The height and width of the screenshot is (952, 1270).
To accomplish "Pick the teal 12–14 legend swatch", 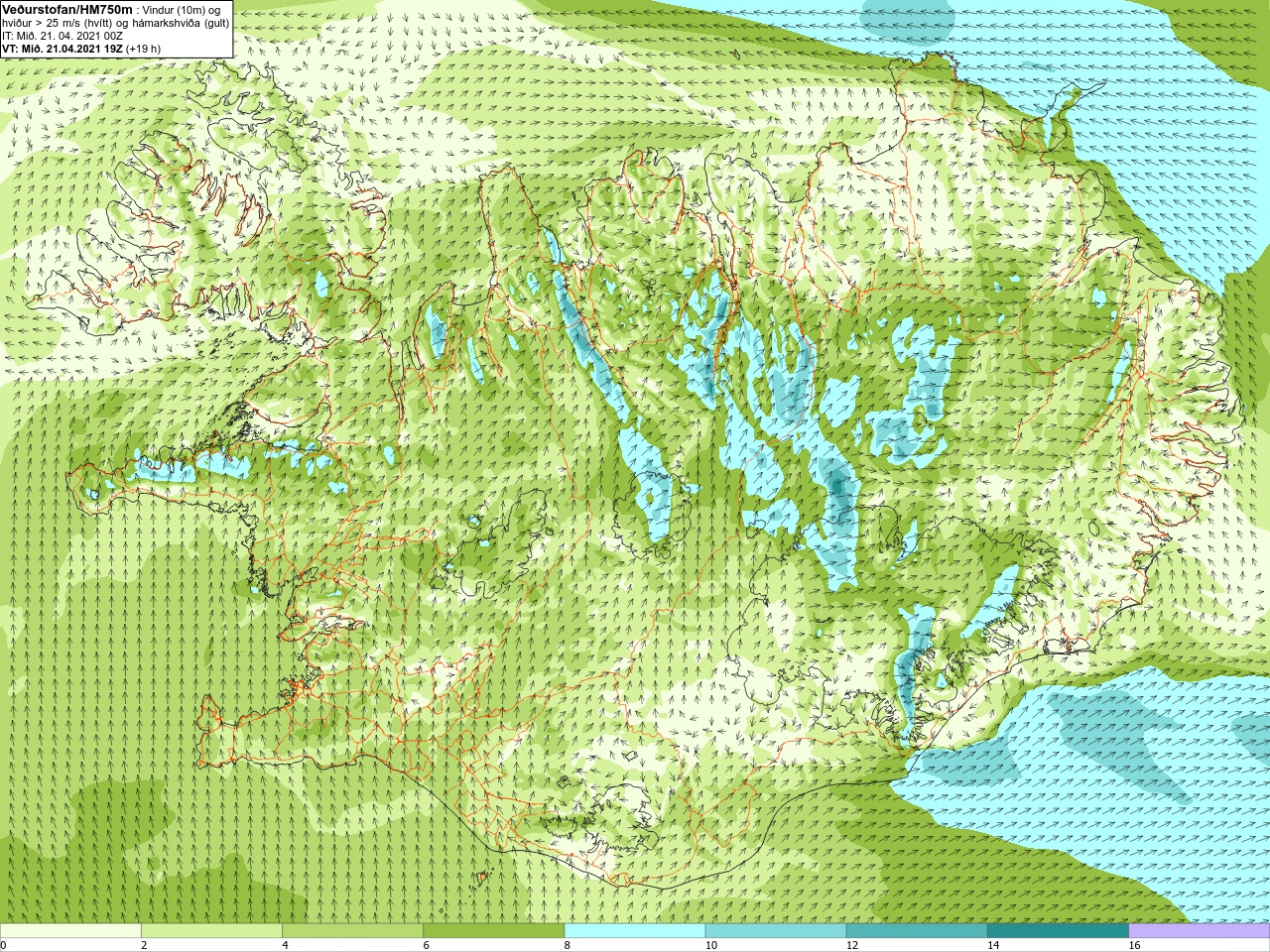I will pos(917,931).
